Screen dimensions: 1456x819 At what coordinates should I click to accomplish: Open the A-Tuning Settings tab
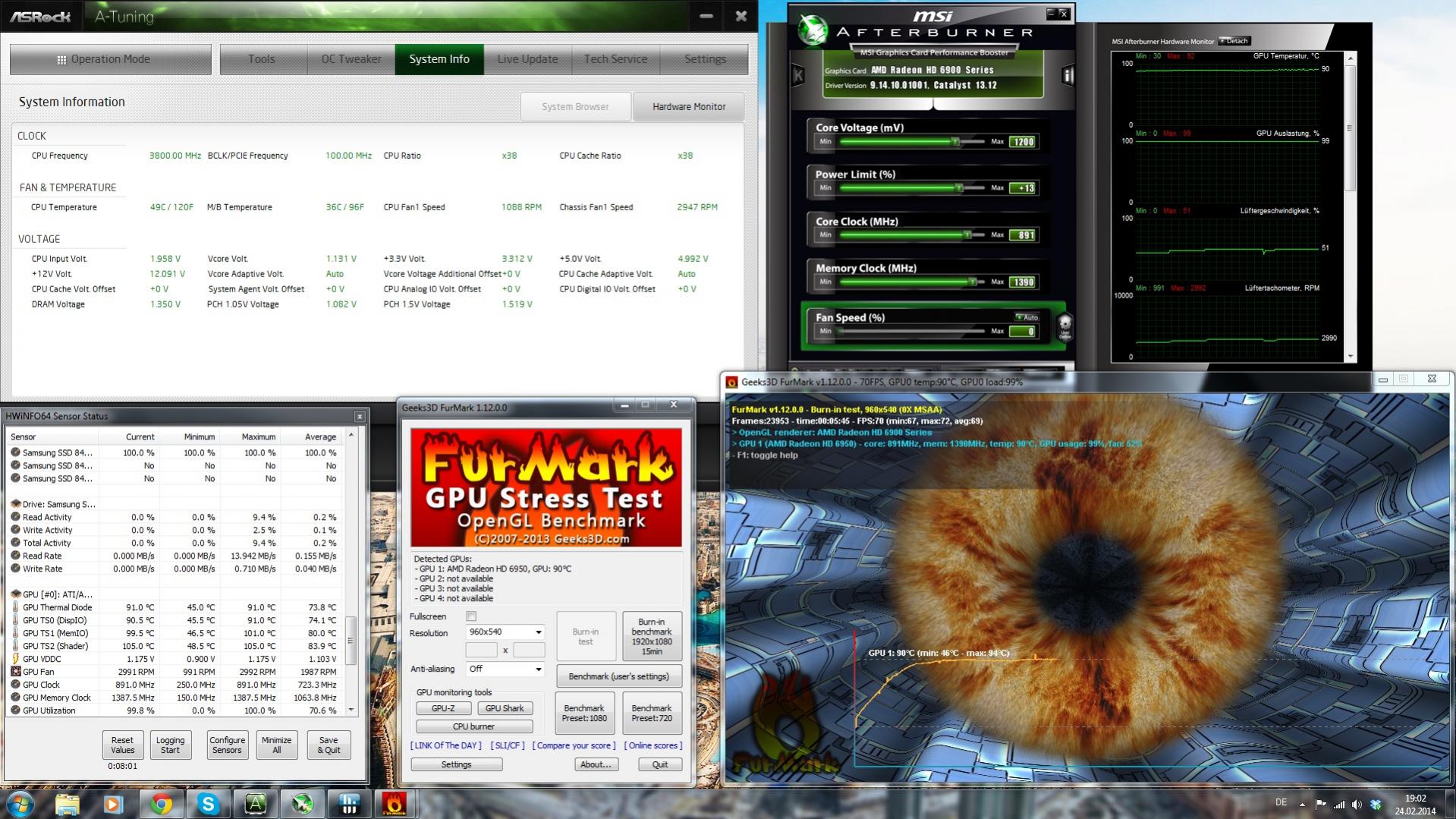pos(705,59)
